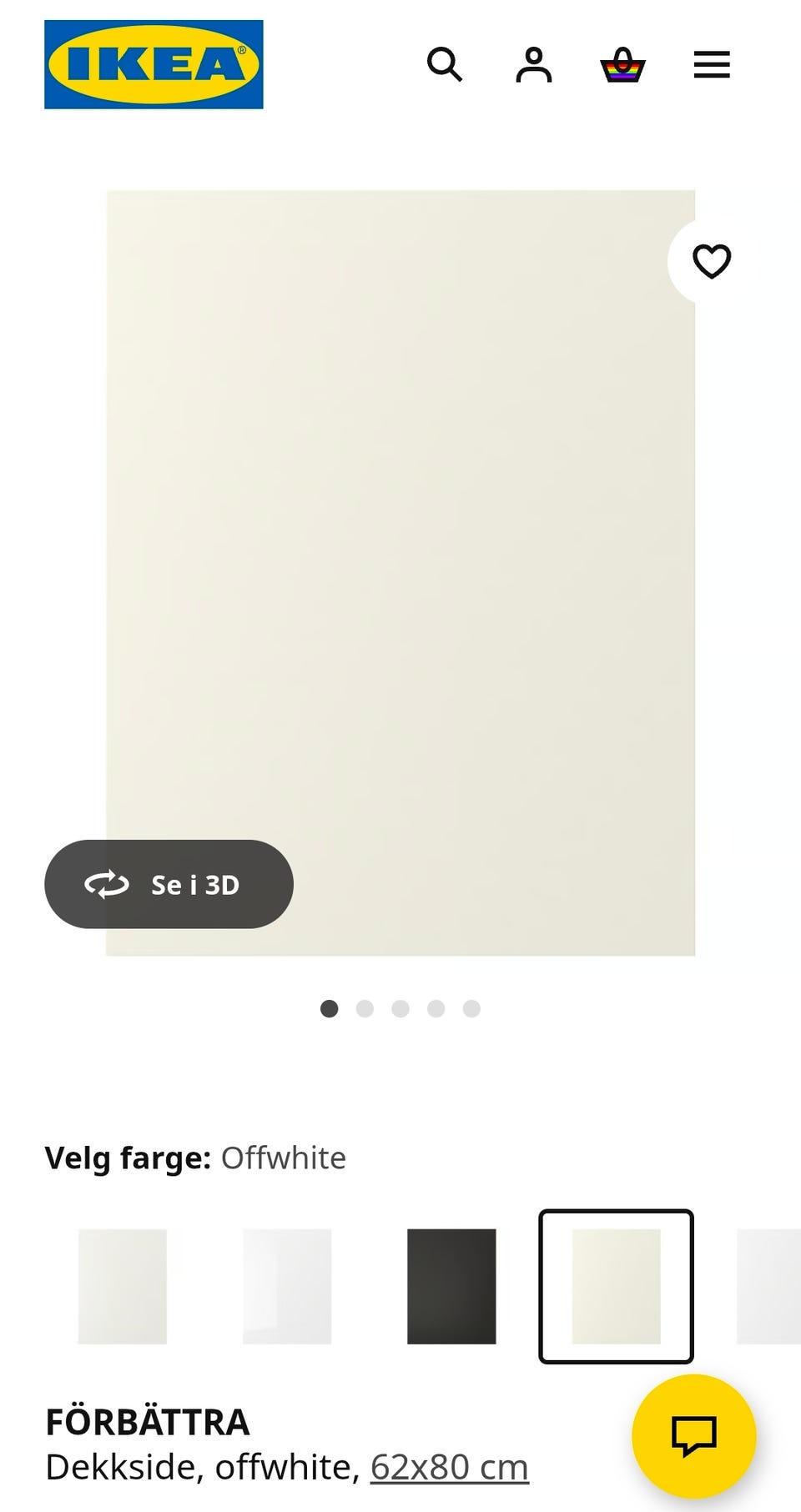
Task: Click the 'Se i 3D' button label
Action: [x=195, y=885]
